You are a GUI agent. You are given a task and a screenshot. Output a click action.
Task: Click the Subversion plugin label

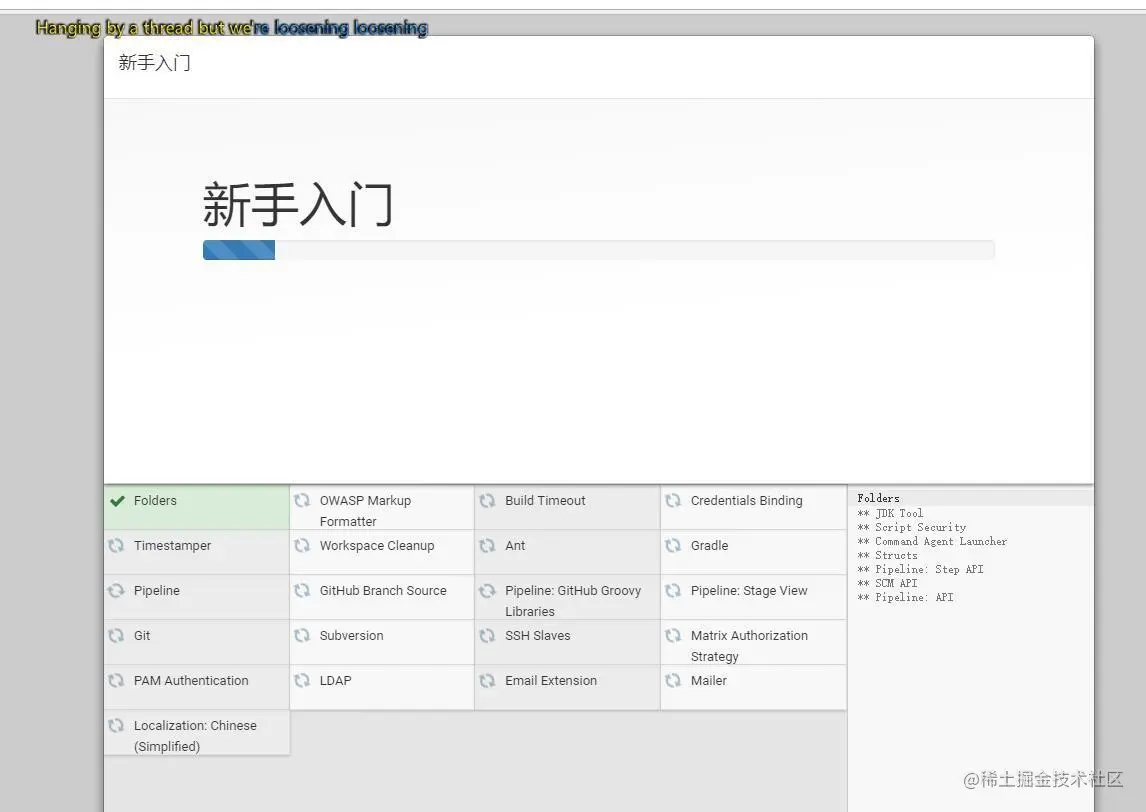click(351, 636)
